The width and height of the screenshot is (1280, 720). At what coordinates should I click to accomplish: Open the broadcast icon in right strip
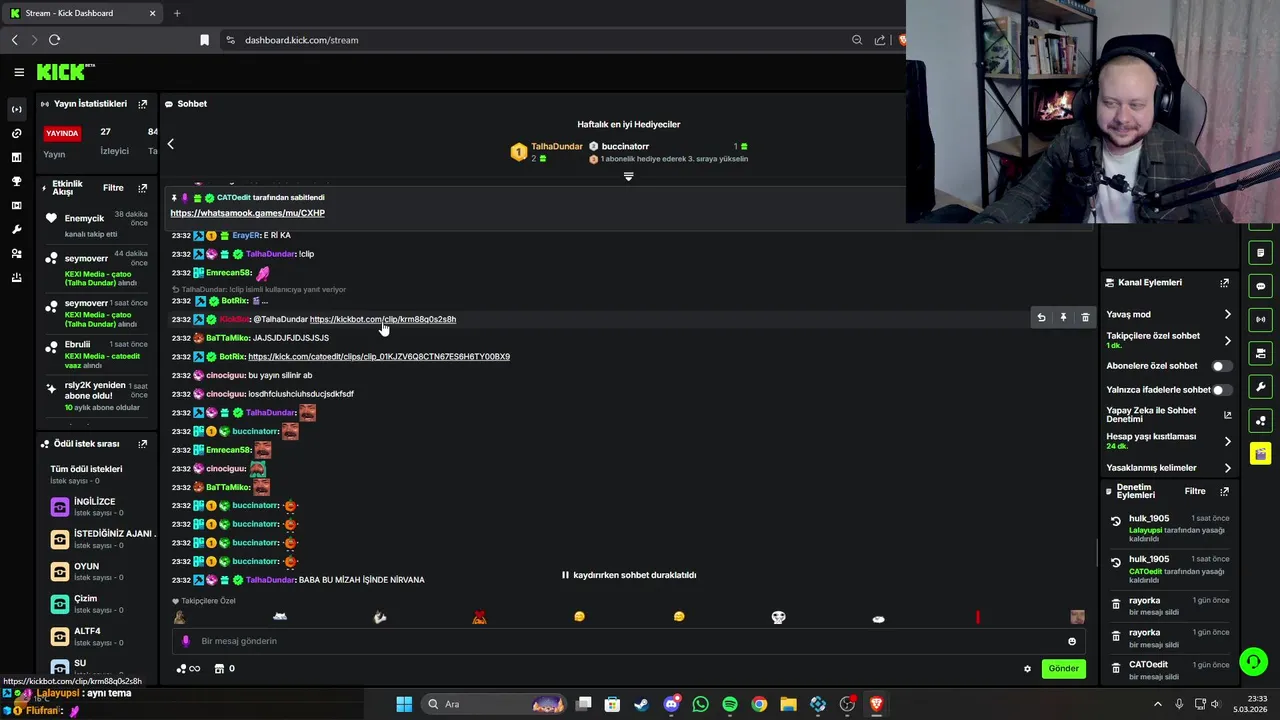(1260, 320)
